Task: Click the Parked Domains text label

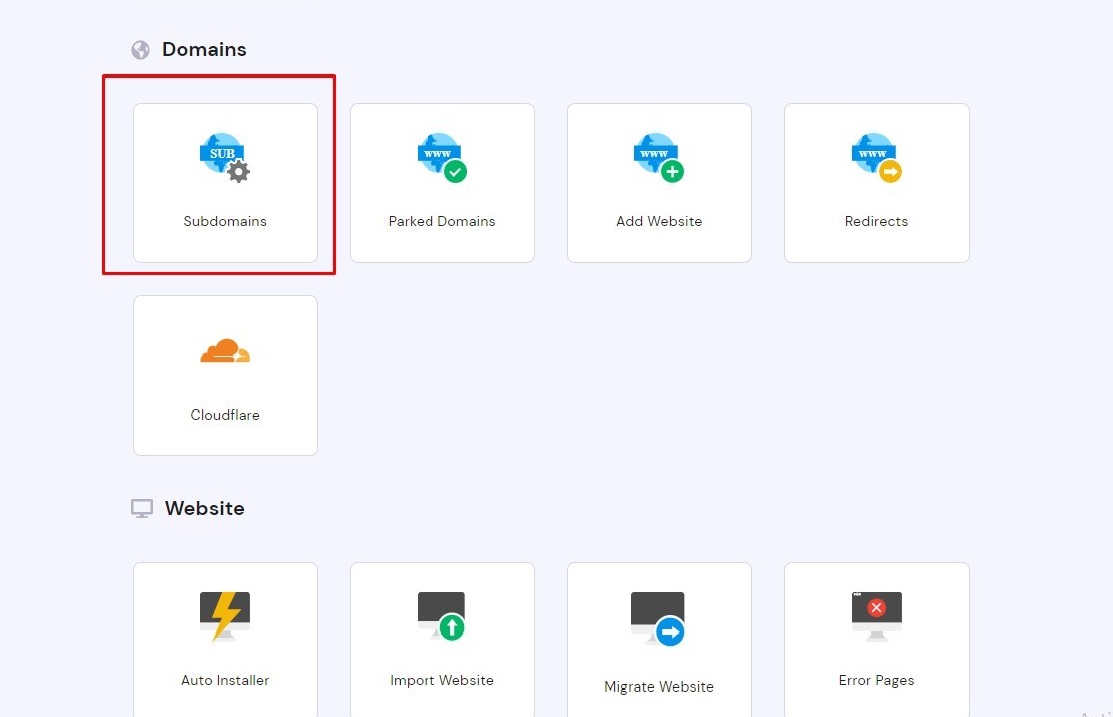Action: [x=442, y=221]
